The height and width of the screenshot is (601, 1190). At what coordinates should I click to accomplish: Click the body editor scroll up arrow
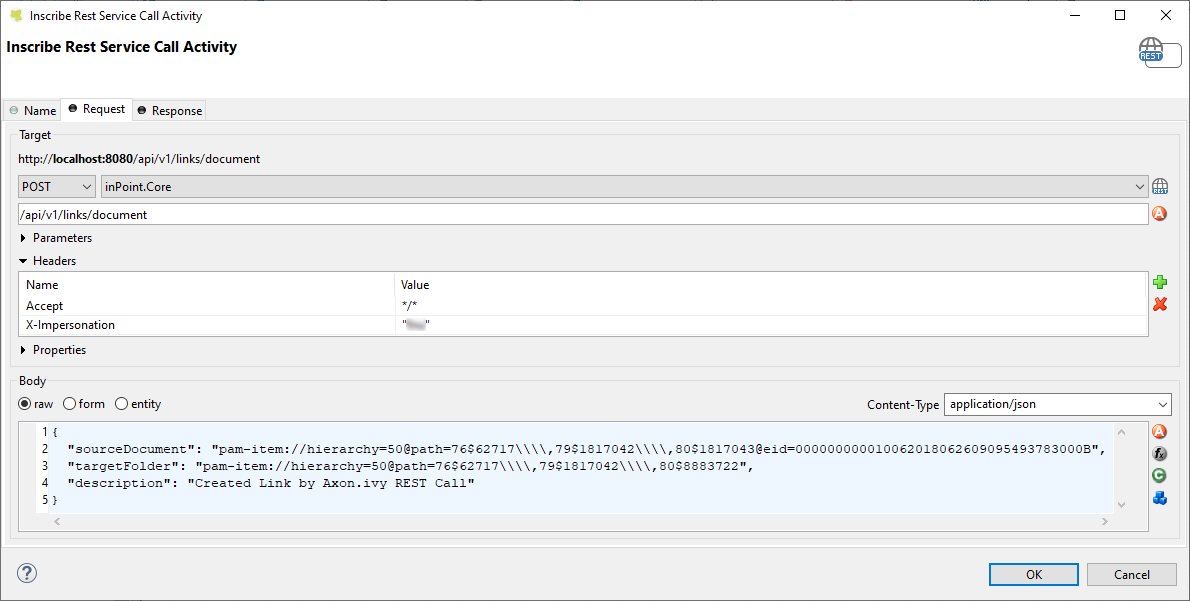(1122, 433)
